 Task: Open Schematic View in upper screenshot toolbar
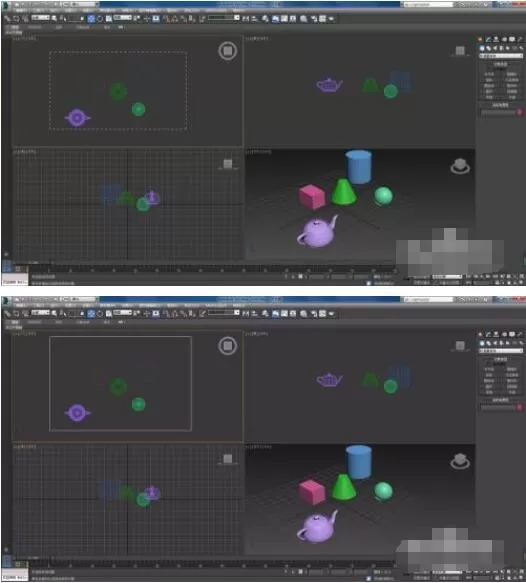pyautogui.click(x=293, y=19)
